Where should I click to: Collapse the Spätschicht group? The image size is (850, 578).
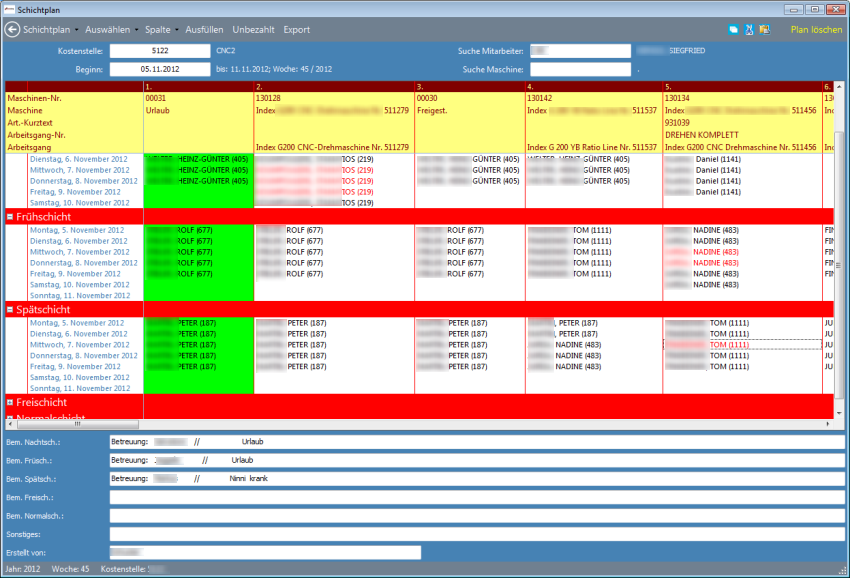(x=10, y=310)
